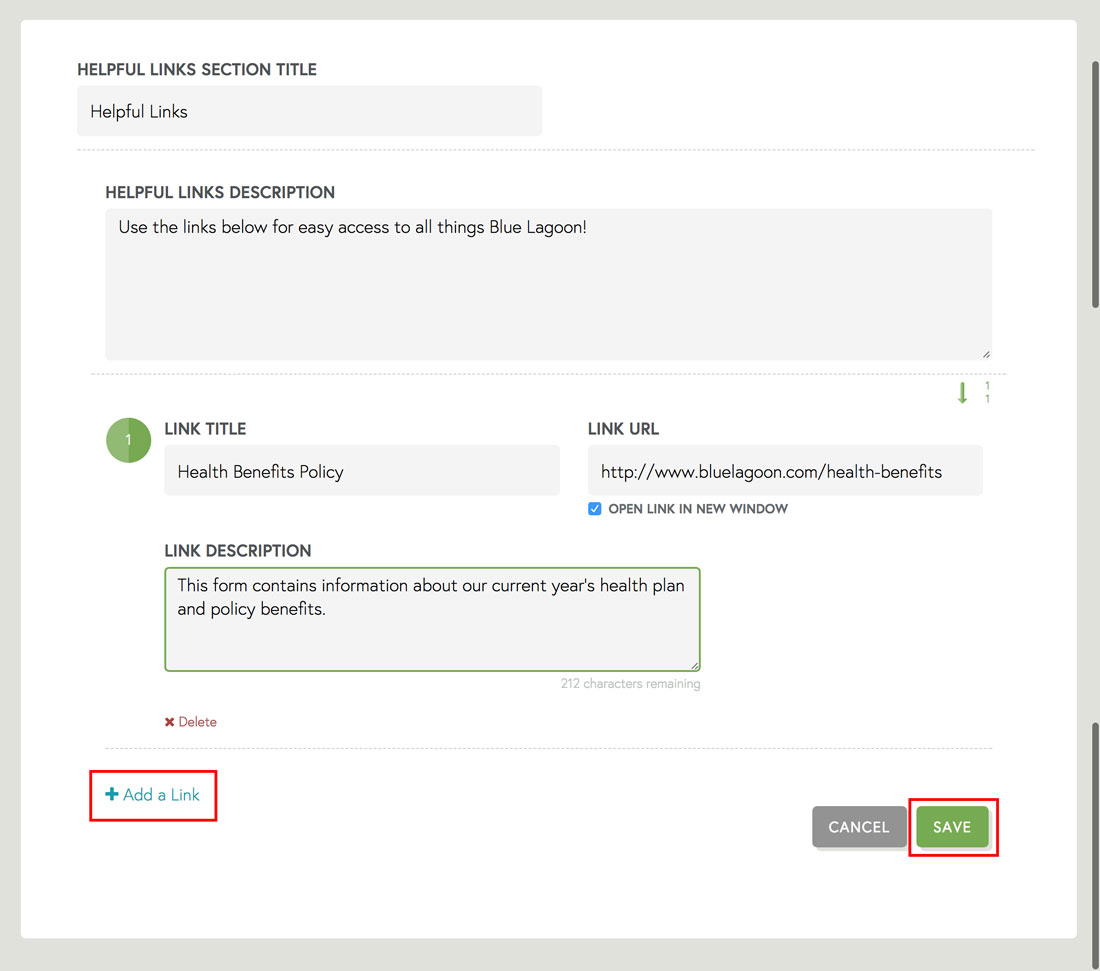Click the Helpful Links Description text area
This screenshot has width=1100, height=971.
pos(548,283)
